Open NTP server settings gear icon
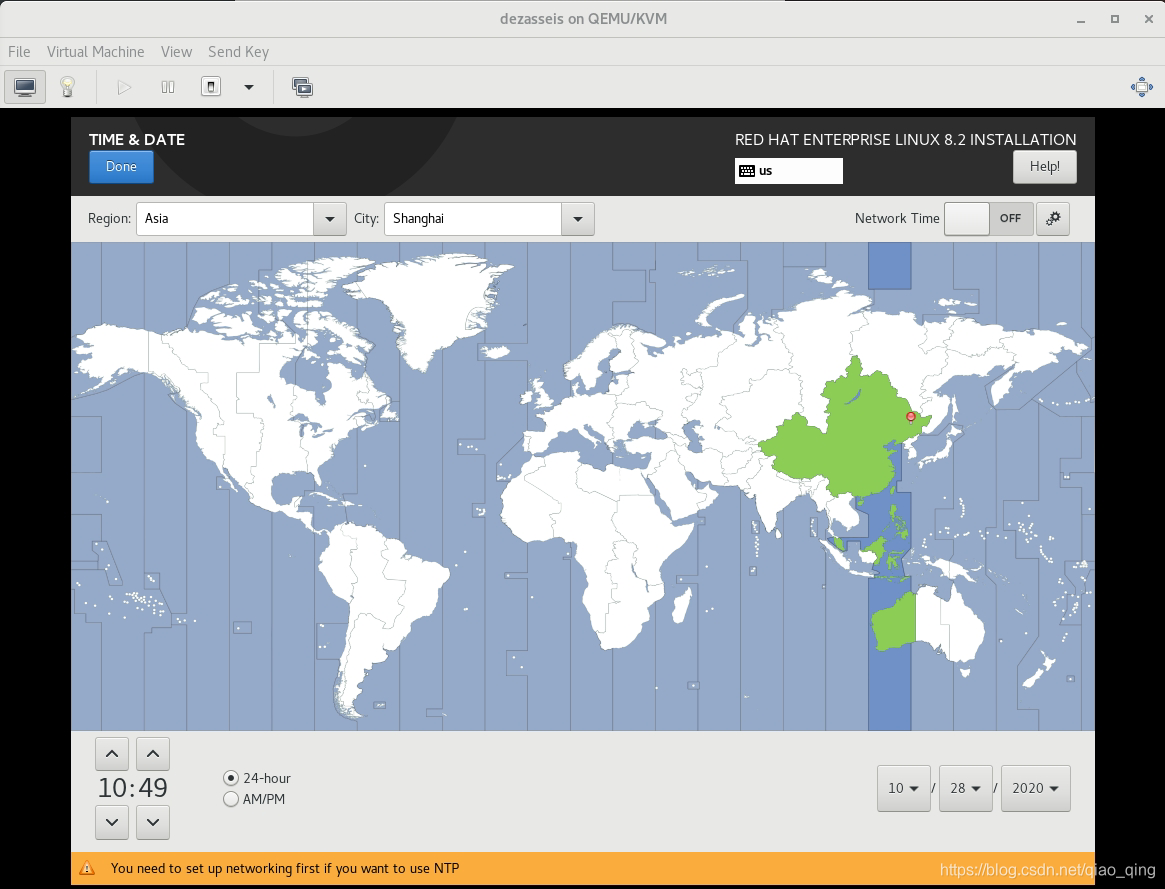 [1053, 218]
